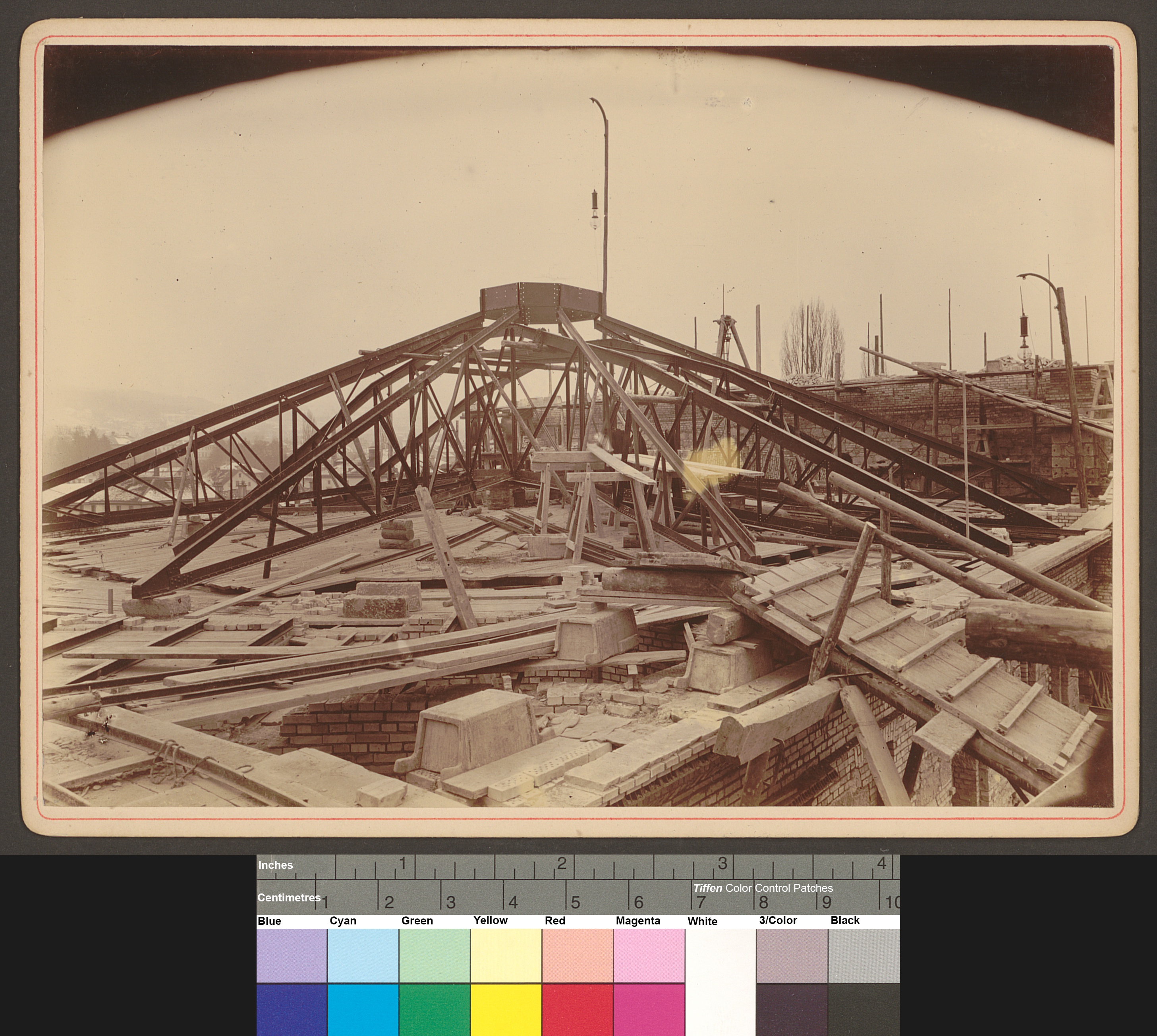This screenshot has width=1157, height=1036.
Task: Select the pale cyan tint patch
Action: pyautogui.click(x=363, y=955)
